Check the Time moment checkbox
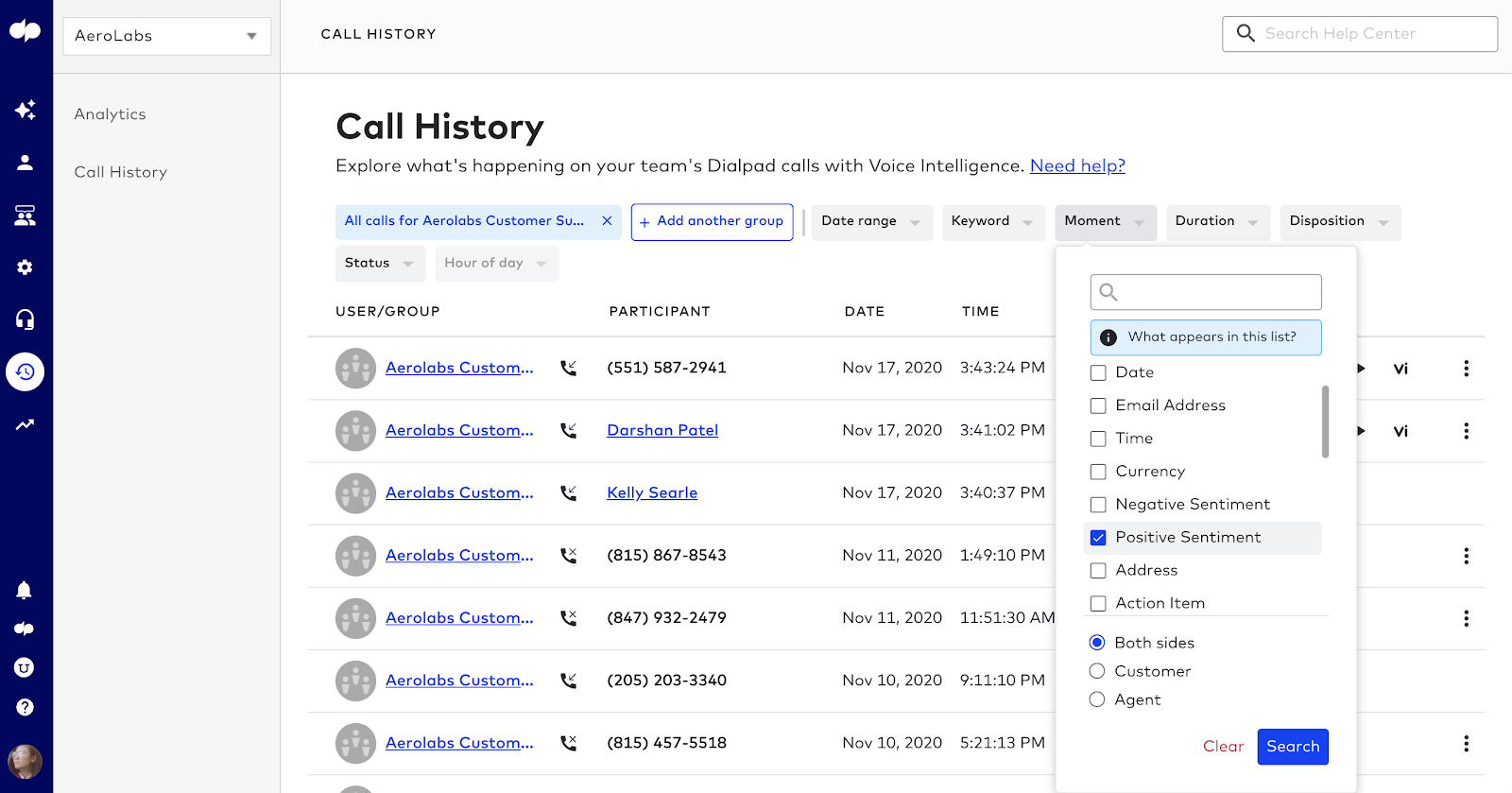The width and height of the screenshot is (1512, 793). (1098, 440)
